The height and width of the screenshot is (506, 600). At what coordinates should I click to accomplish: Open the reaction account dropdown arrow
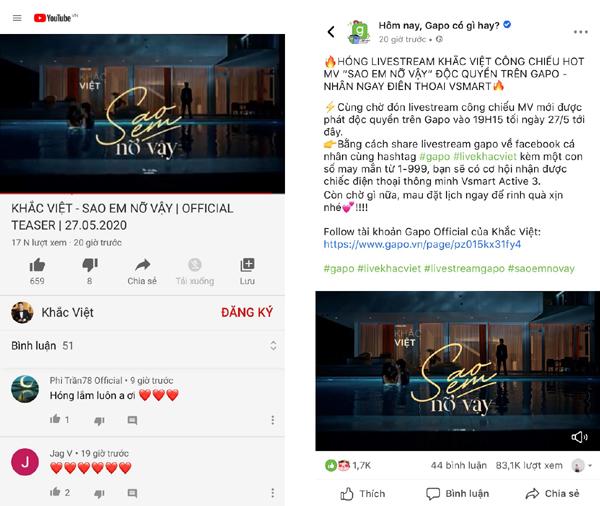click(590, 465)
